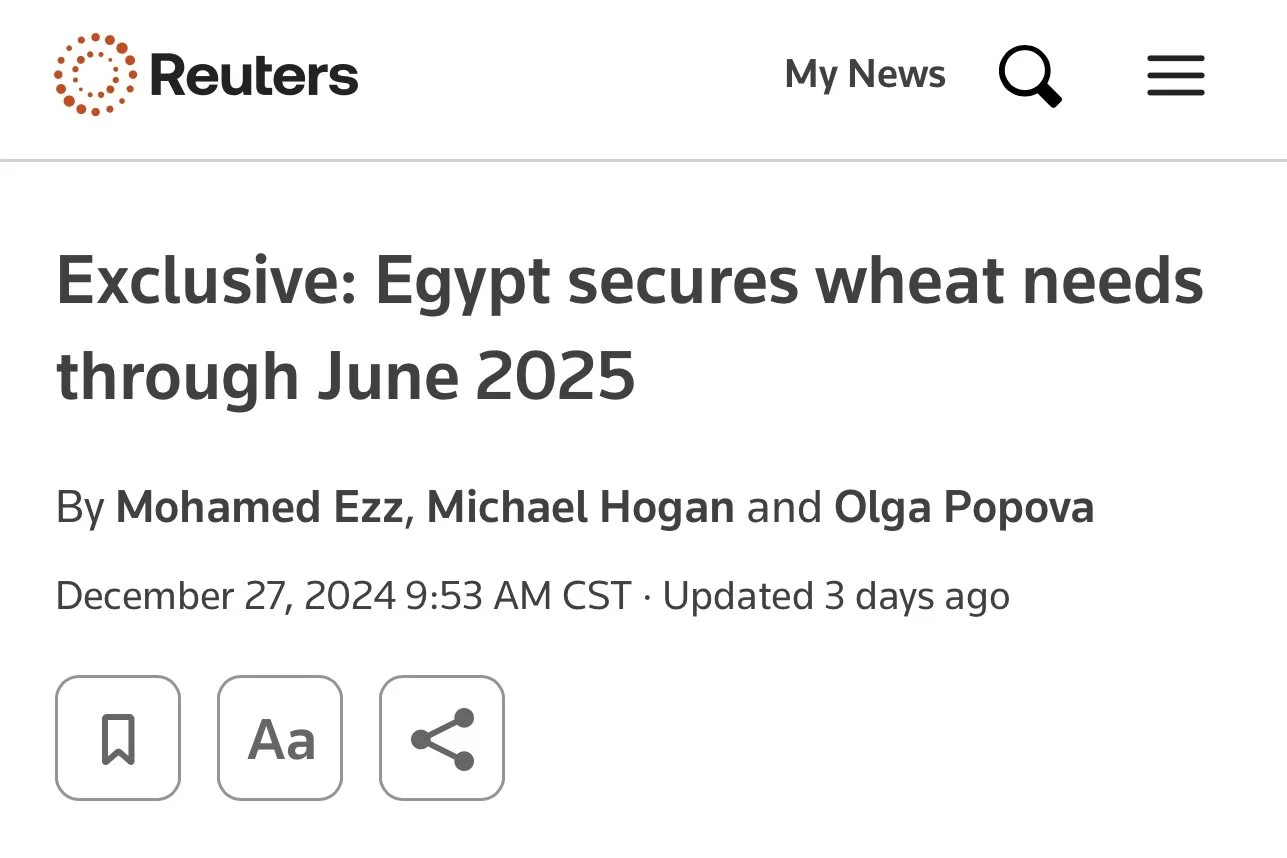This screenshot has height=858, width=1287.
Task: Click the "9:53 AM CST" time text
Action: (519, 596)
